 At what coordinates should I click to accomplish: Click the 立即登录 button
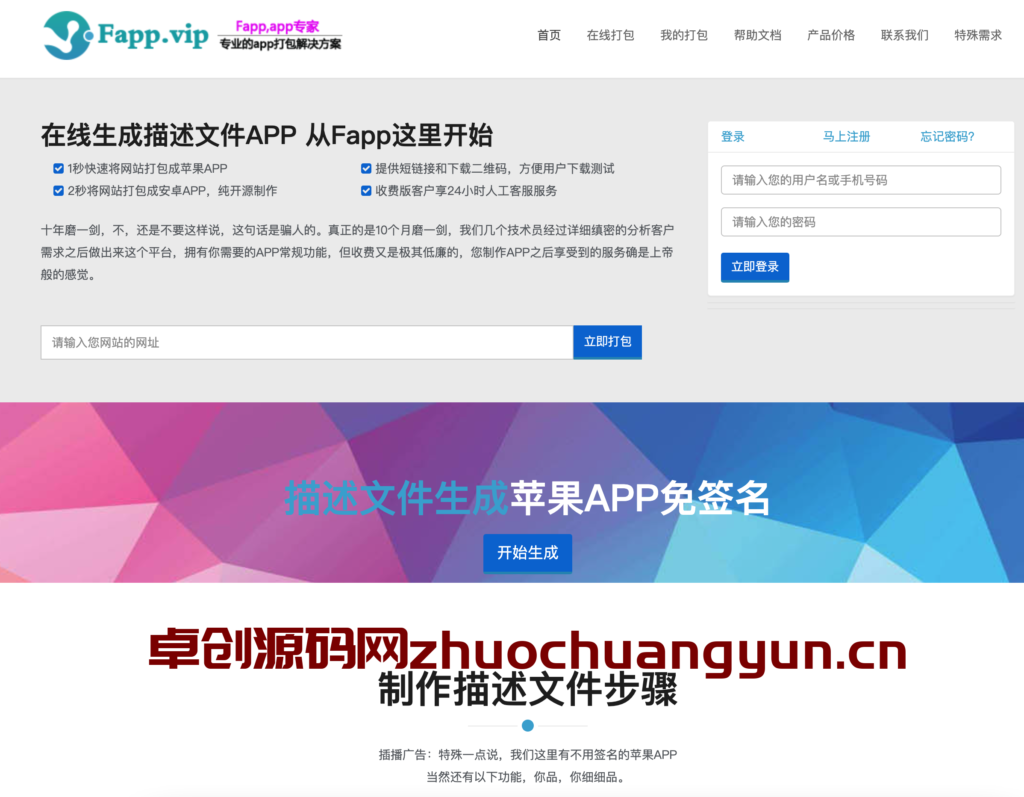(x=755, y=267)
